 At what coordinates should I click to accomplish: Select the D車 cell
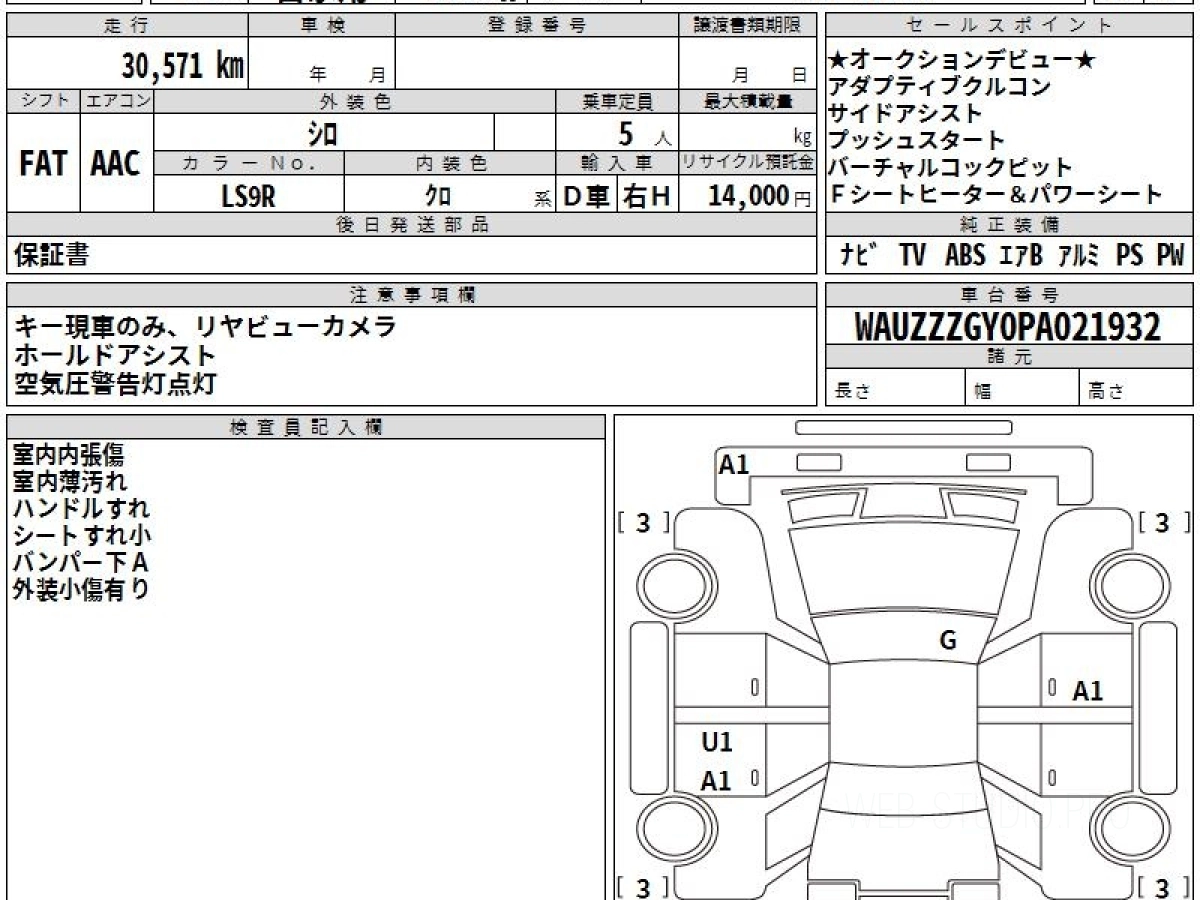click(x=587, y=197)
